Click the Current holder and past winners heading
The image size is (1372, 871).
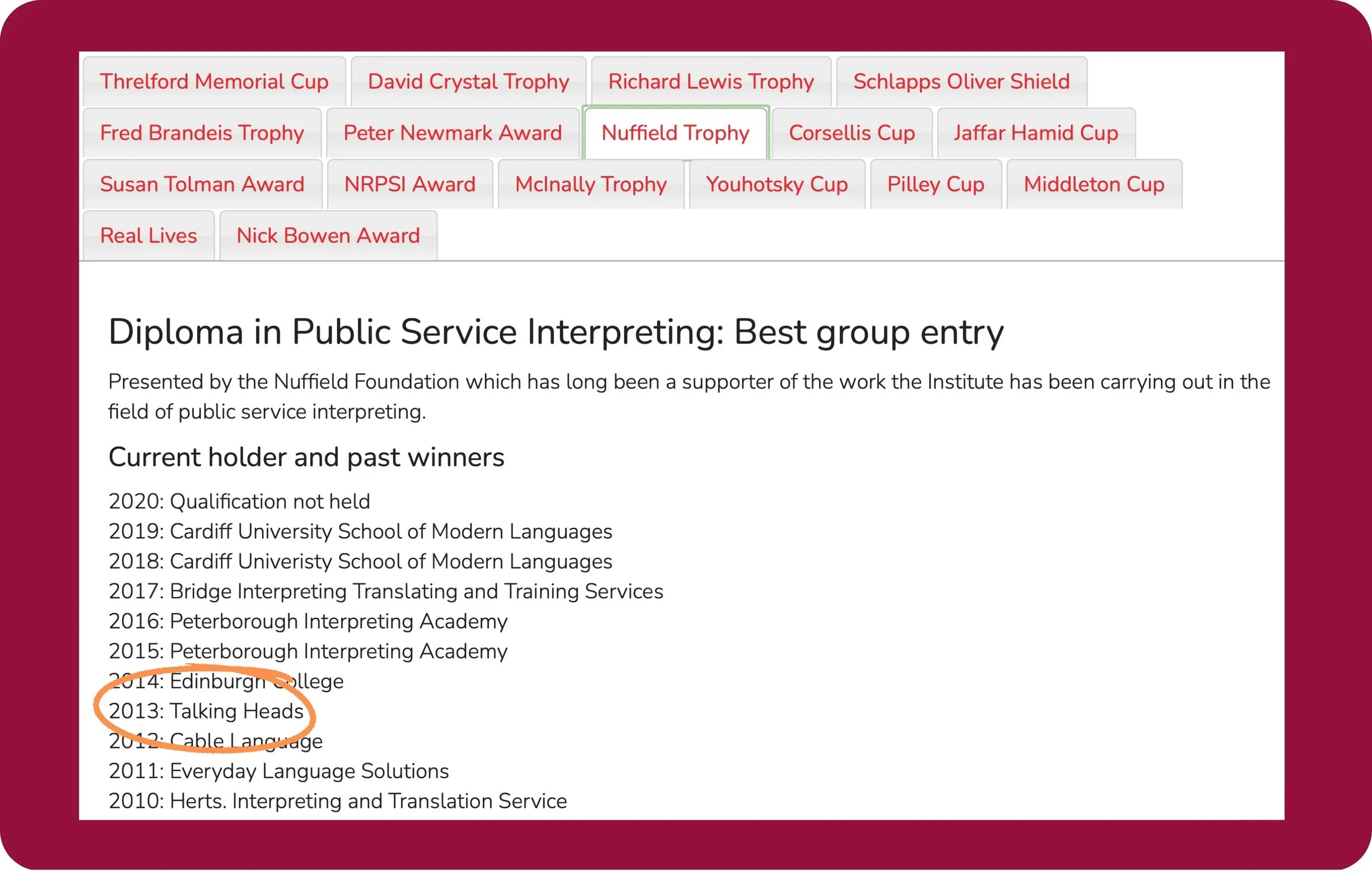tap(306, 457)
